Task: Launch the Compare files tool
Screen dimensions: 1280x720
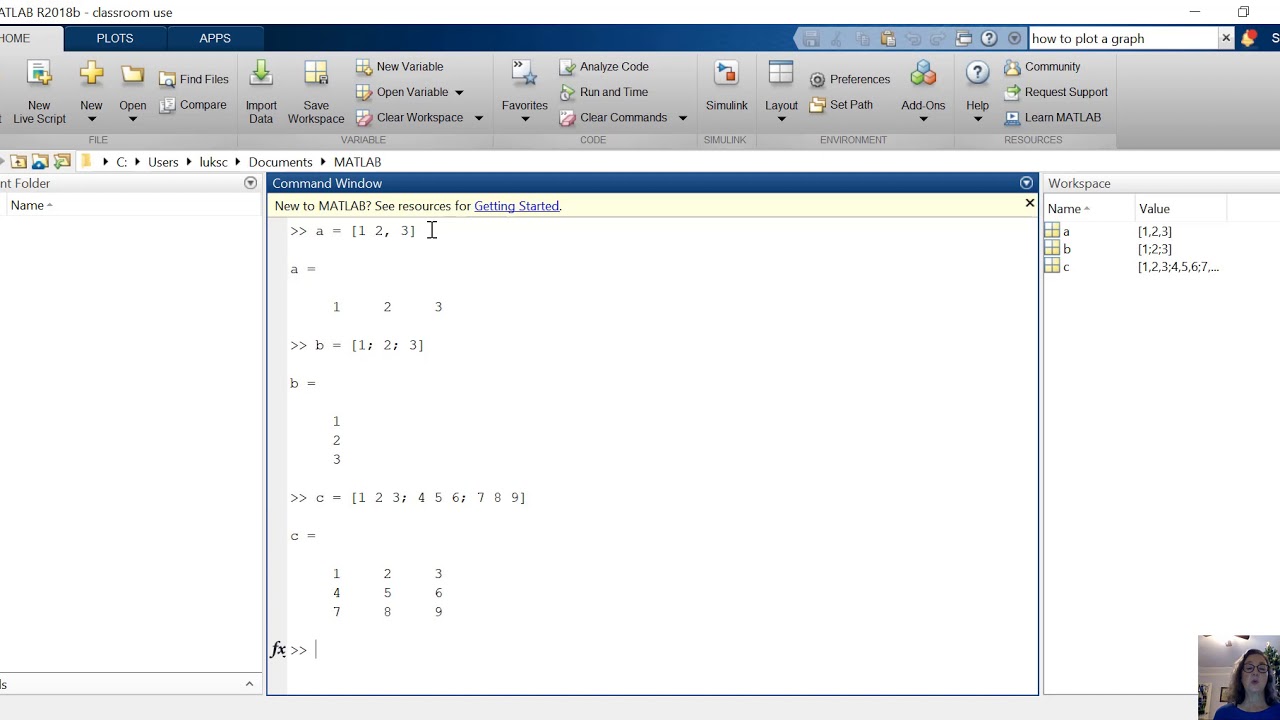Action: [192, 105]
